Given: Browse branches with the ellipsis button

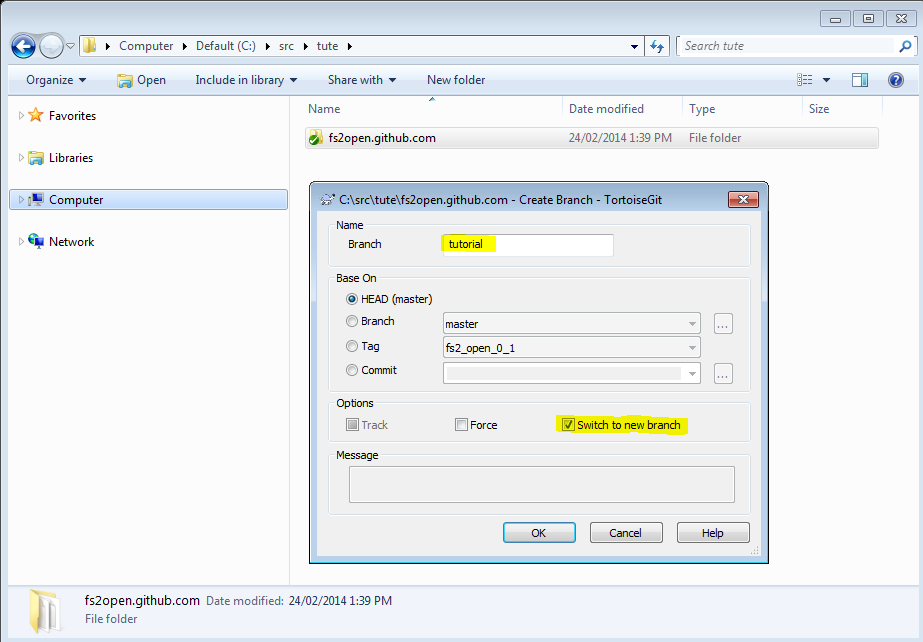Looking at the screenshot, I should pyautogui.click(x=724, y=323).
